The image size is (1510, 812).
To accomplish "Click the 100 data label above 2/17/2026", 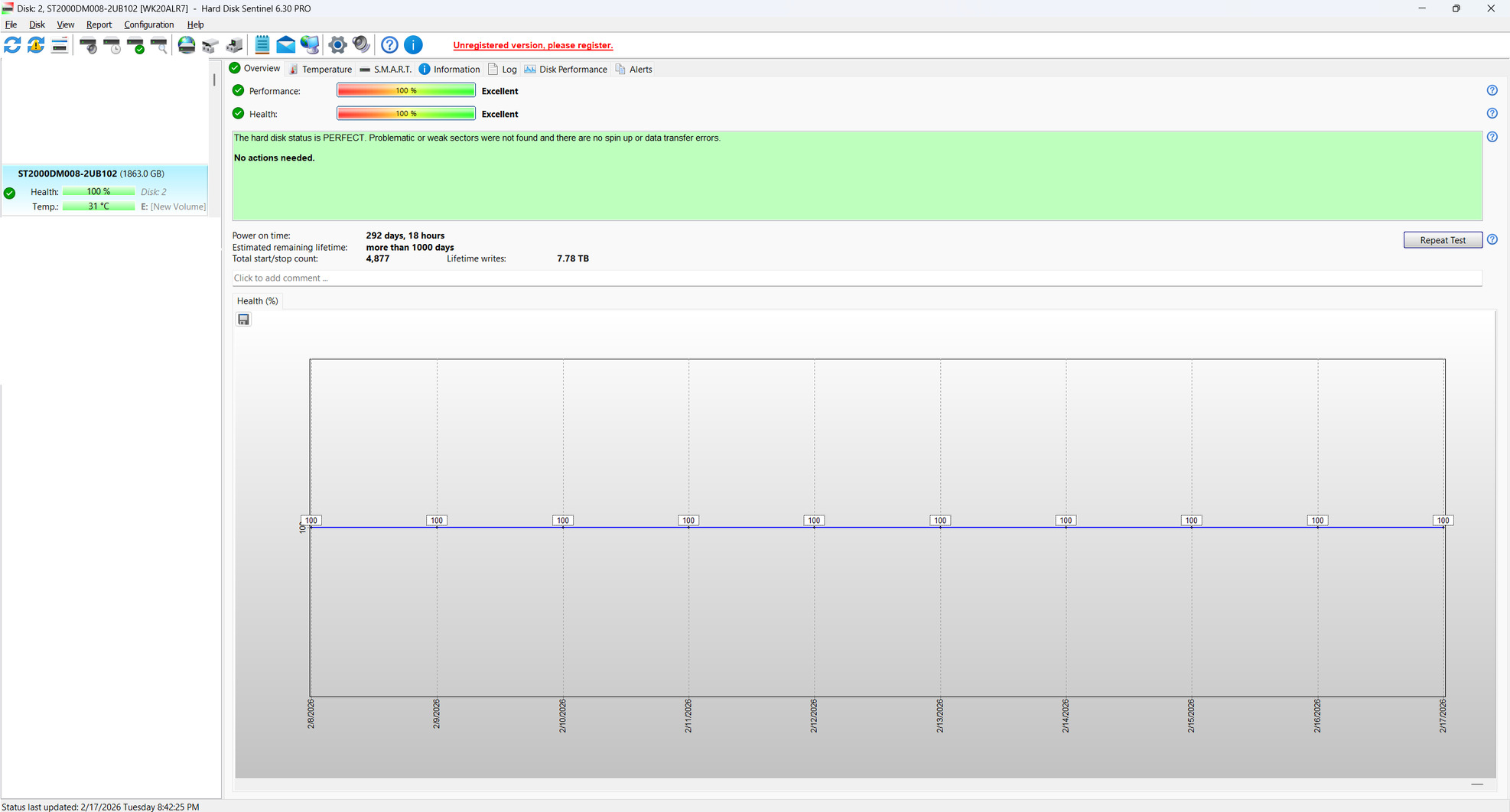I will coord(1443,521).
